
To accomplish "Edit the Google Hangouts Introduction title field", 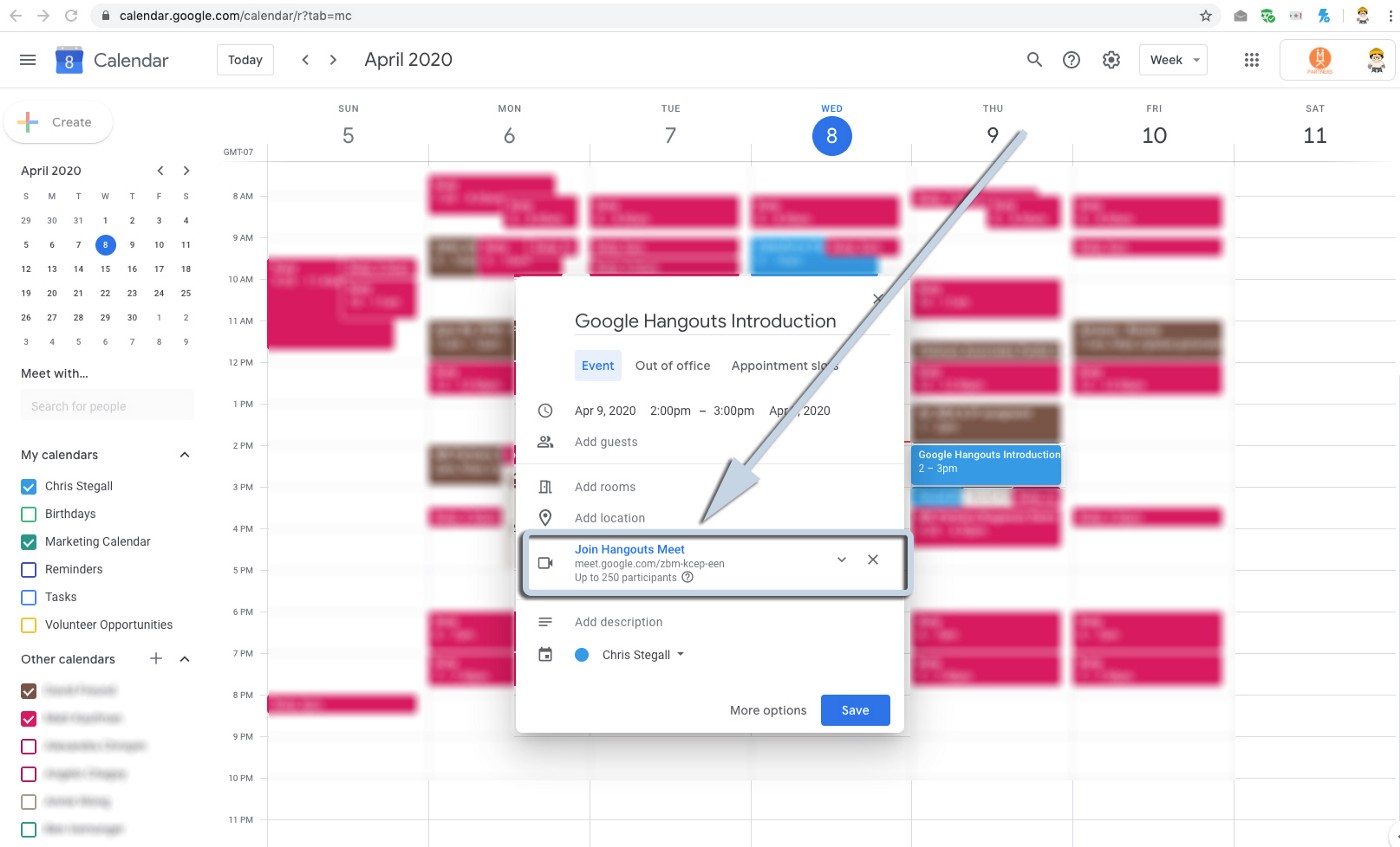I will point(732,321).
